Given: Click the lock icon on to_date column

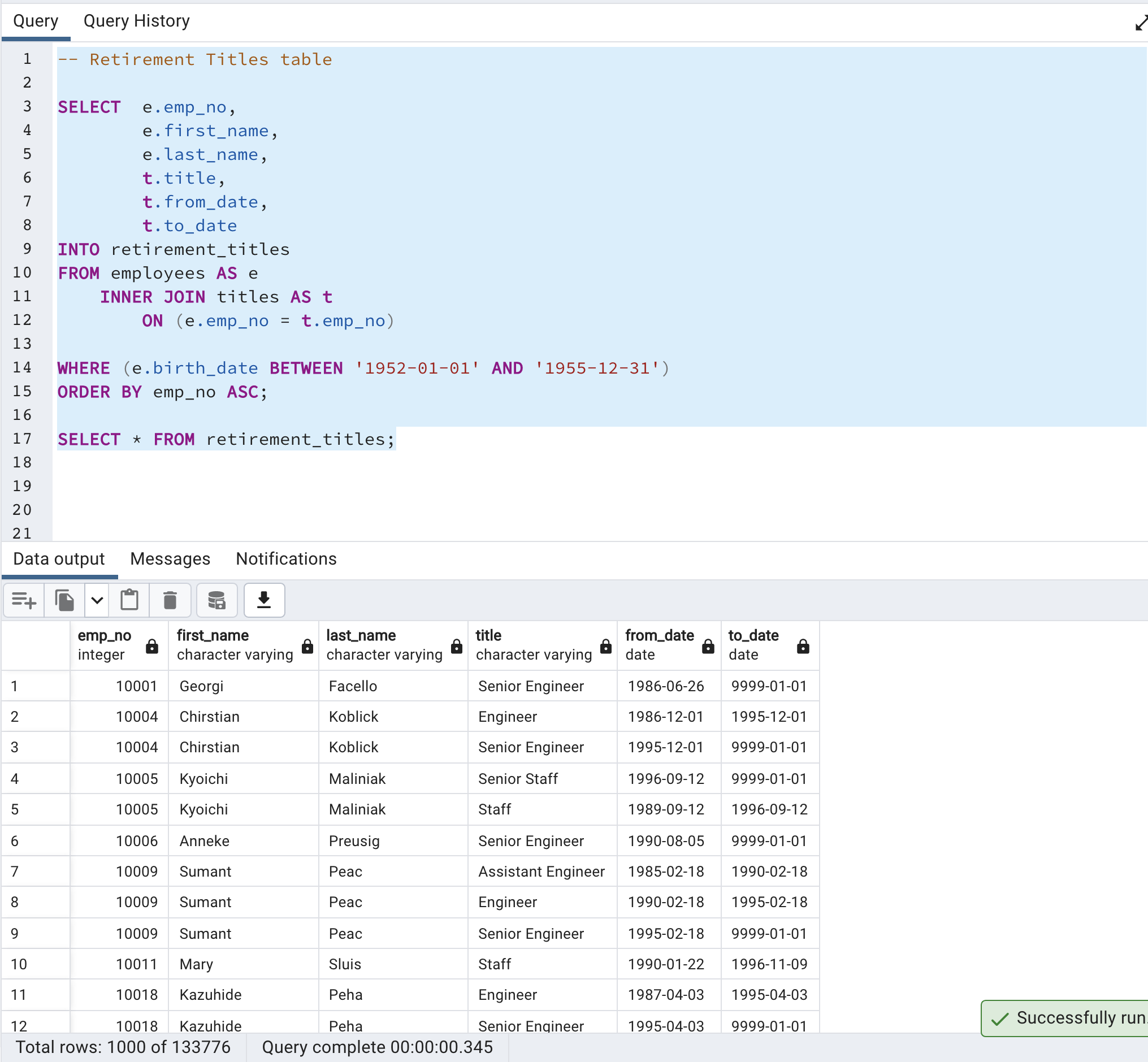Looking at the screenshot, I should click(803, 647).
